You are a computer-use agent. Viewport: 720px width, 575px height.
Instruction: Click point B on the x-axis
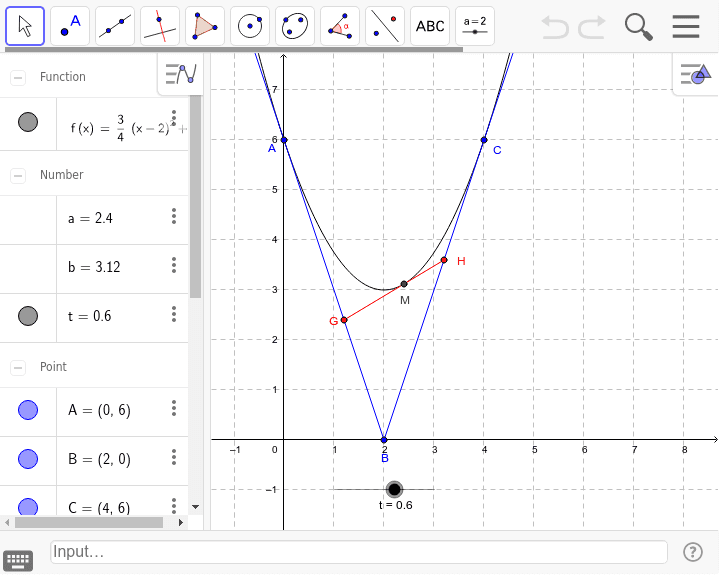384,440
